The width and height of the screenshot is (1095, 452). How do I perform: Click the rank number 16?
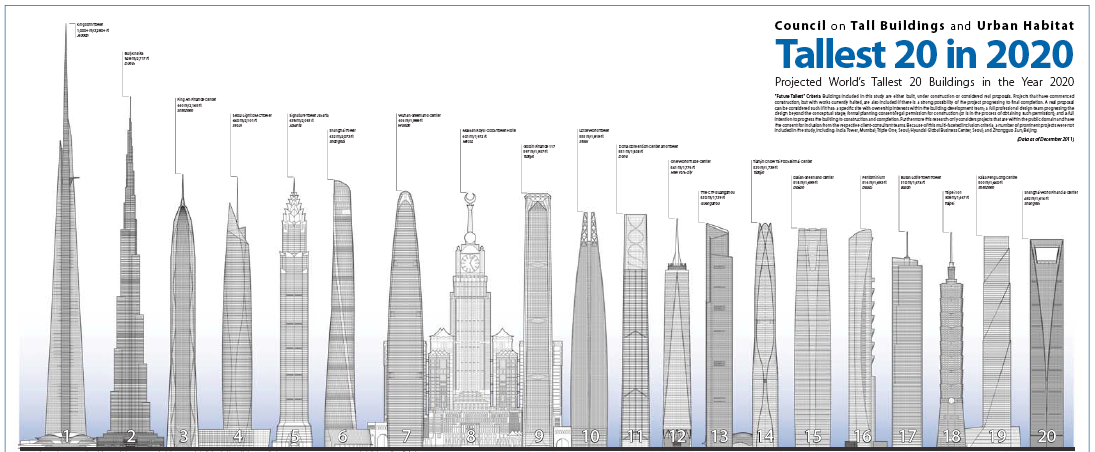coord(862,437)
